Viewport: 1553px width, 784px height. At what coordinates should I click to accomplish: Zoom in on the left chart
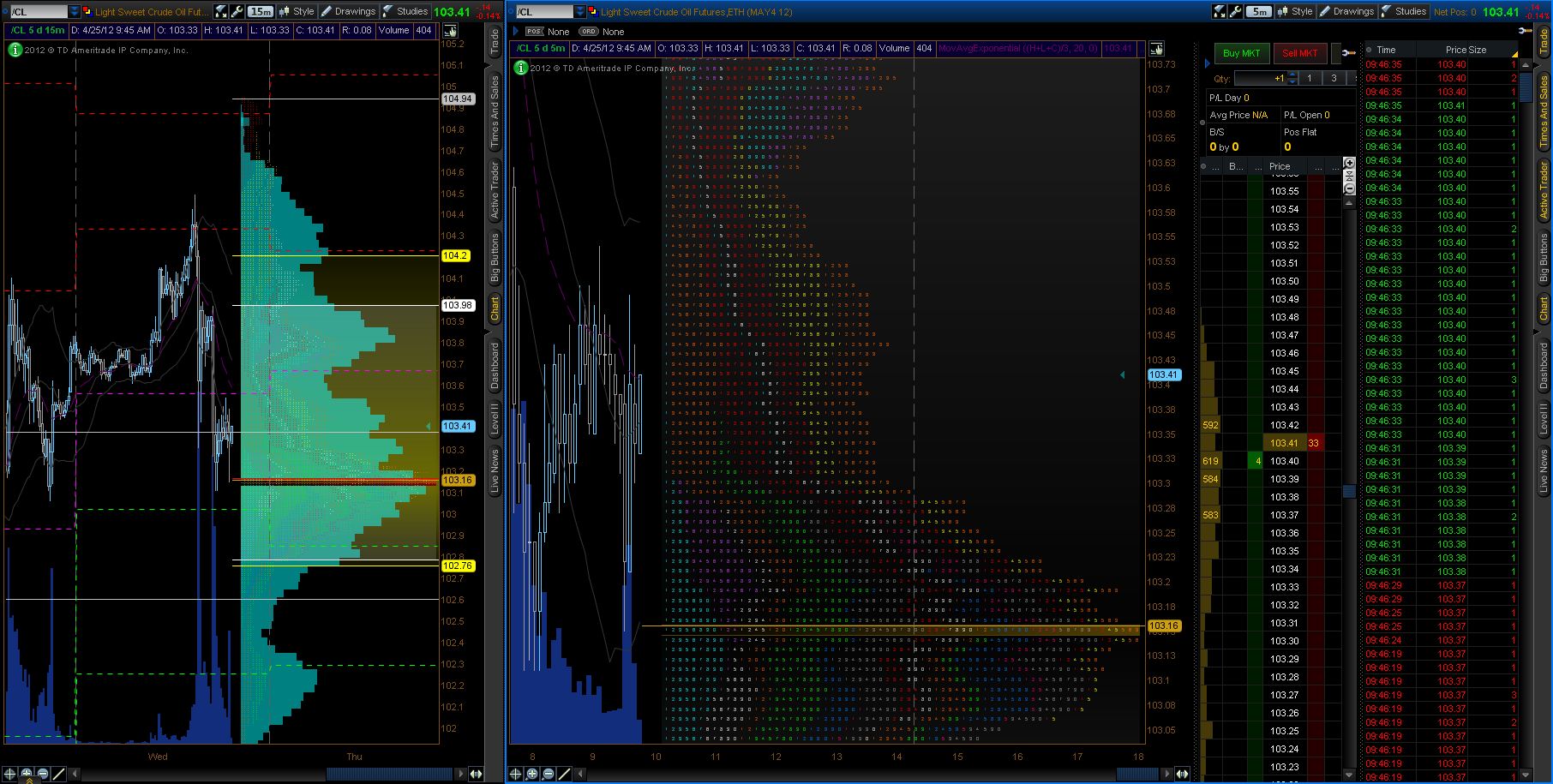[x=27, y=773]
